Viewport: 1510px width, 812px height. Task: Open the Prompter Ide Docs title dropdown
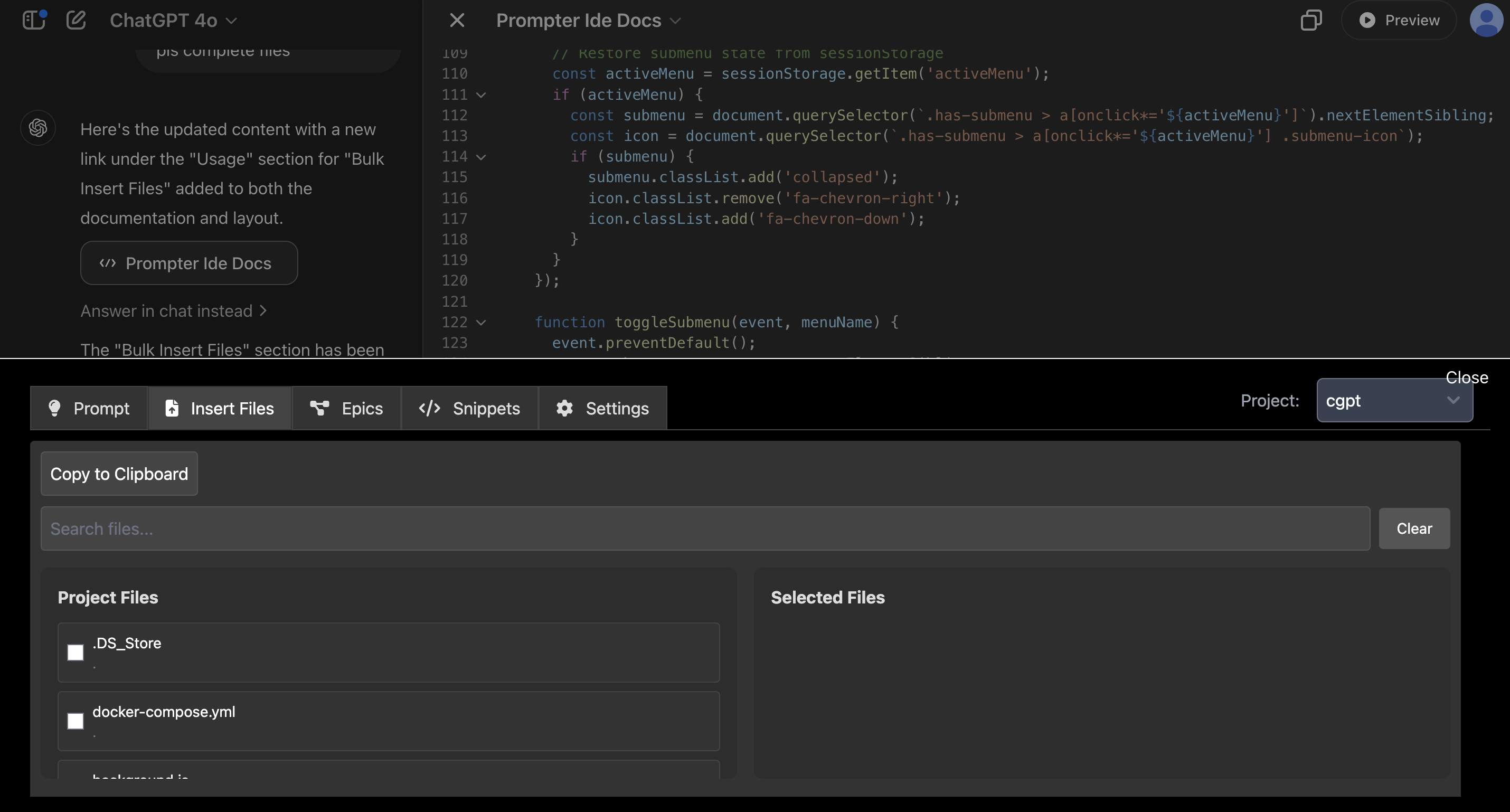(x=588, y=20)
